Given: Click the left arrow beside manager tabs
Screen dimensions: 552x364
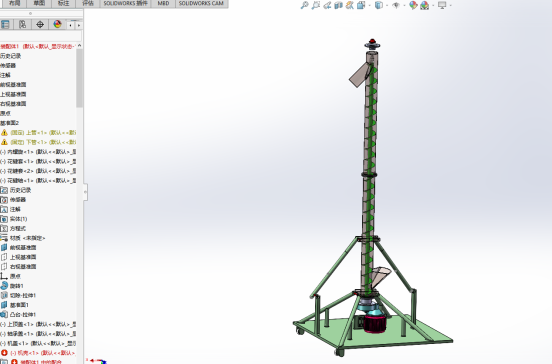Looking at the screenshot, I should coord(71,25).
